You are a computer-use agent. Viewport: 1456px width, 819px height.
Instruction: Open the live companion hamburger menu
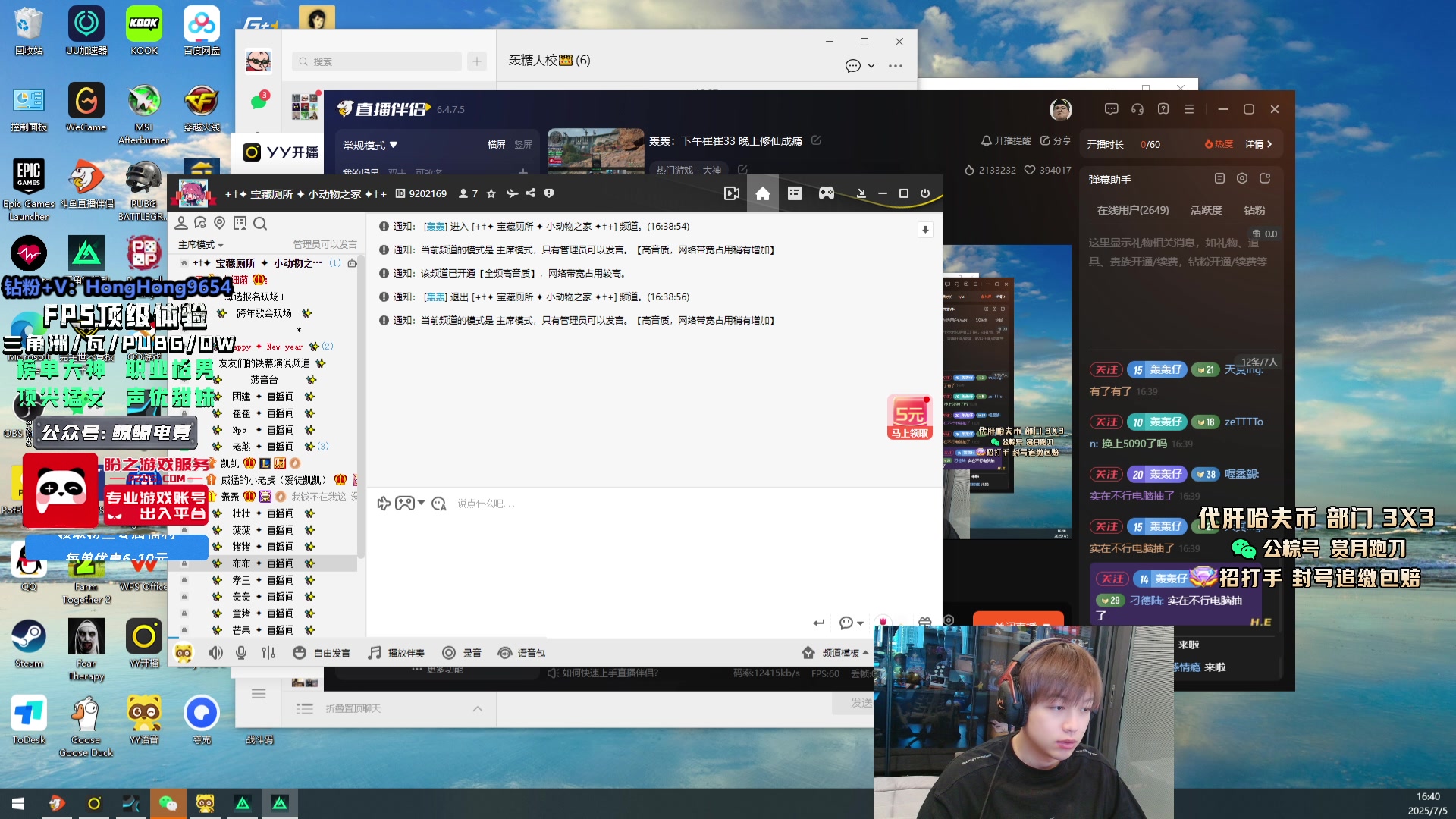coord(1189,109)
